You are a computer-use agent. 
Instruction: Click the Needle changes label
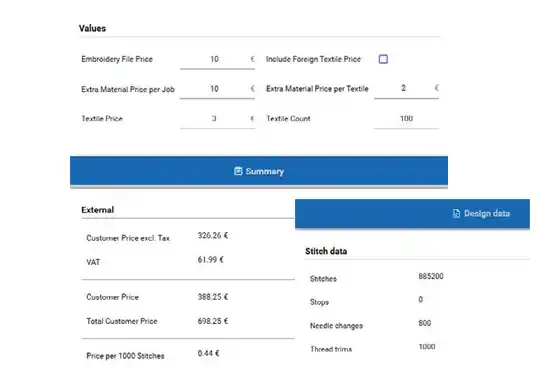pos(336,326)
